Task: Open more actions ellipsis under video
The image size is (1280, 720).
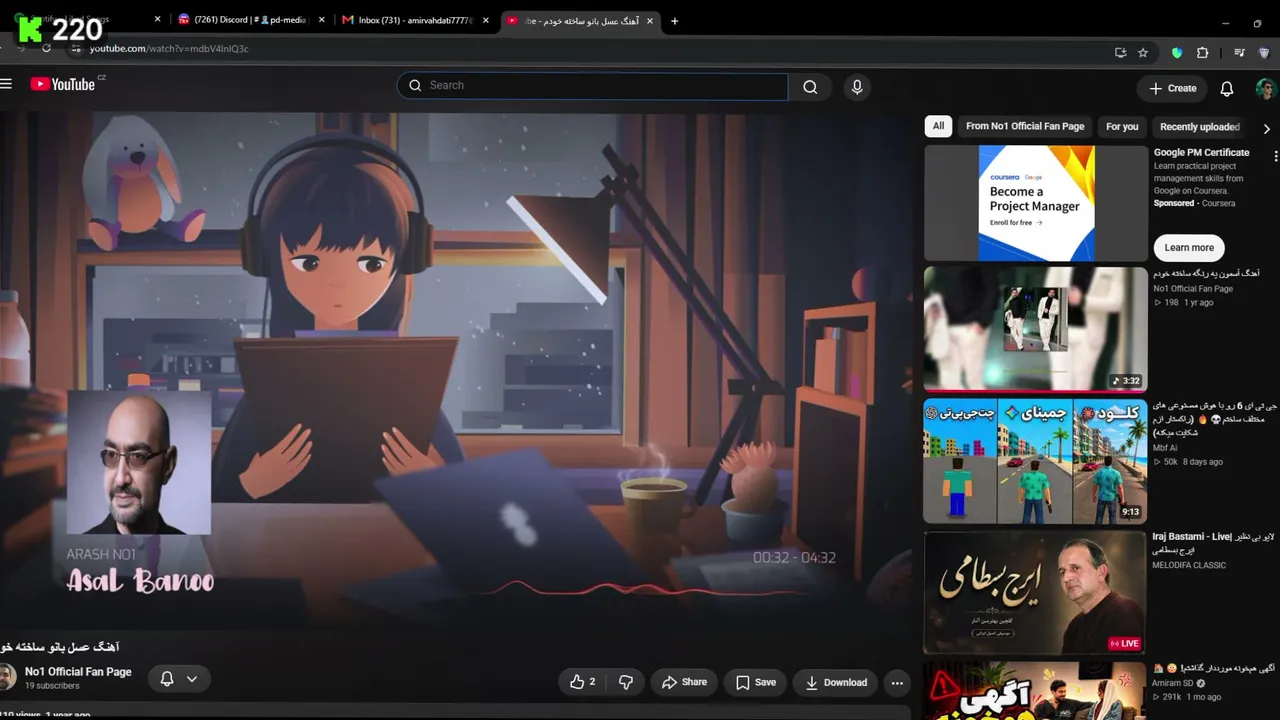Action: tap(897, 683)
